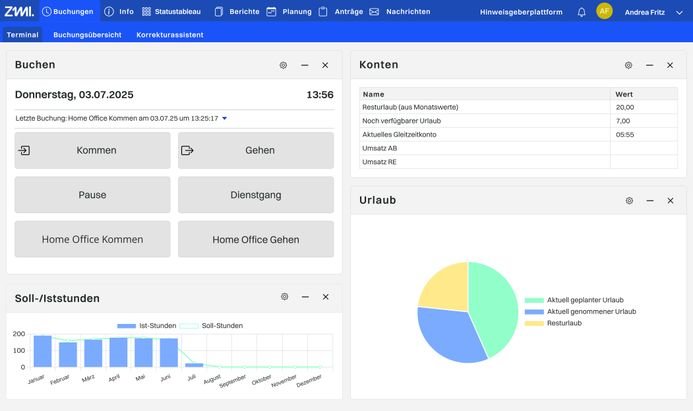Click the date Donnerstag, 03.07.2025
Screen dimensions: 693x411
coord(74,95)
